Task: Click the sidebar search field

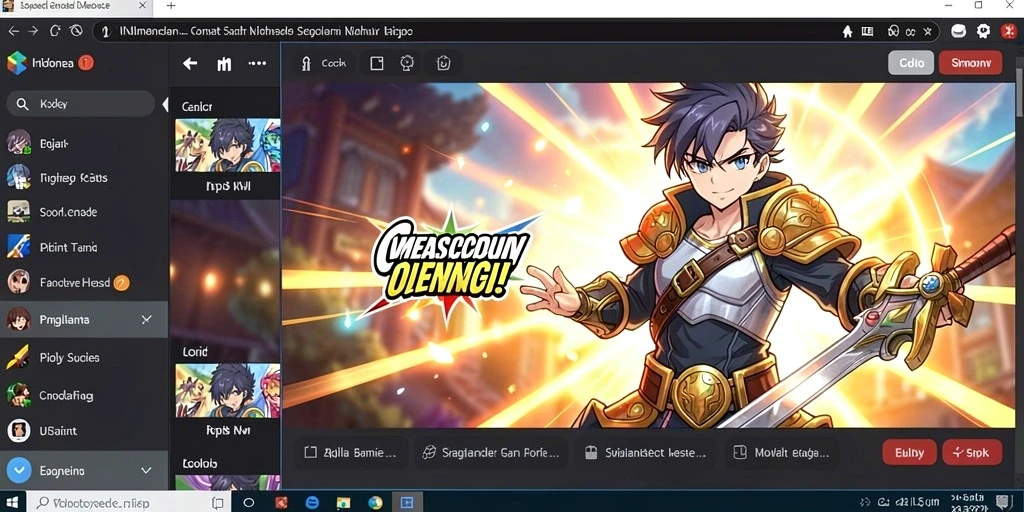Action: [80, 104]
